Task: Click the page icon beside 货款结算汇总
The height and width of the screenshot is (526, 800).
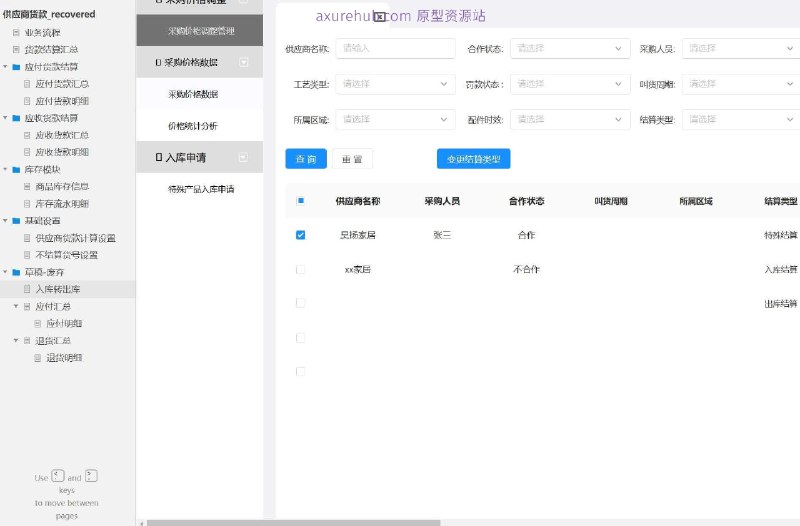Action: pyautogui.click(x=16, y=49)
